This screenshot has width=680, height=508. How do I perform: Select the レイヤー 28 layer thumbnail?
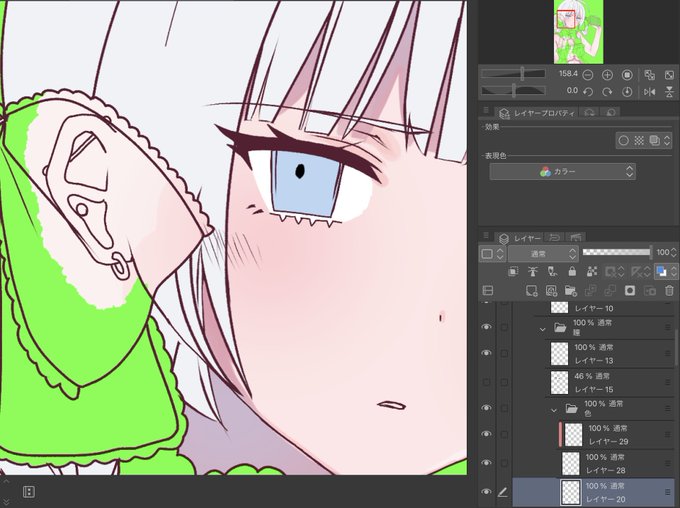pos(570,463)
